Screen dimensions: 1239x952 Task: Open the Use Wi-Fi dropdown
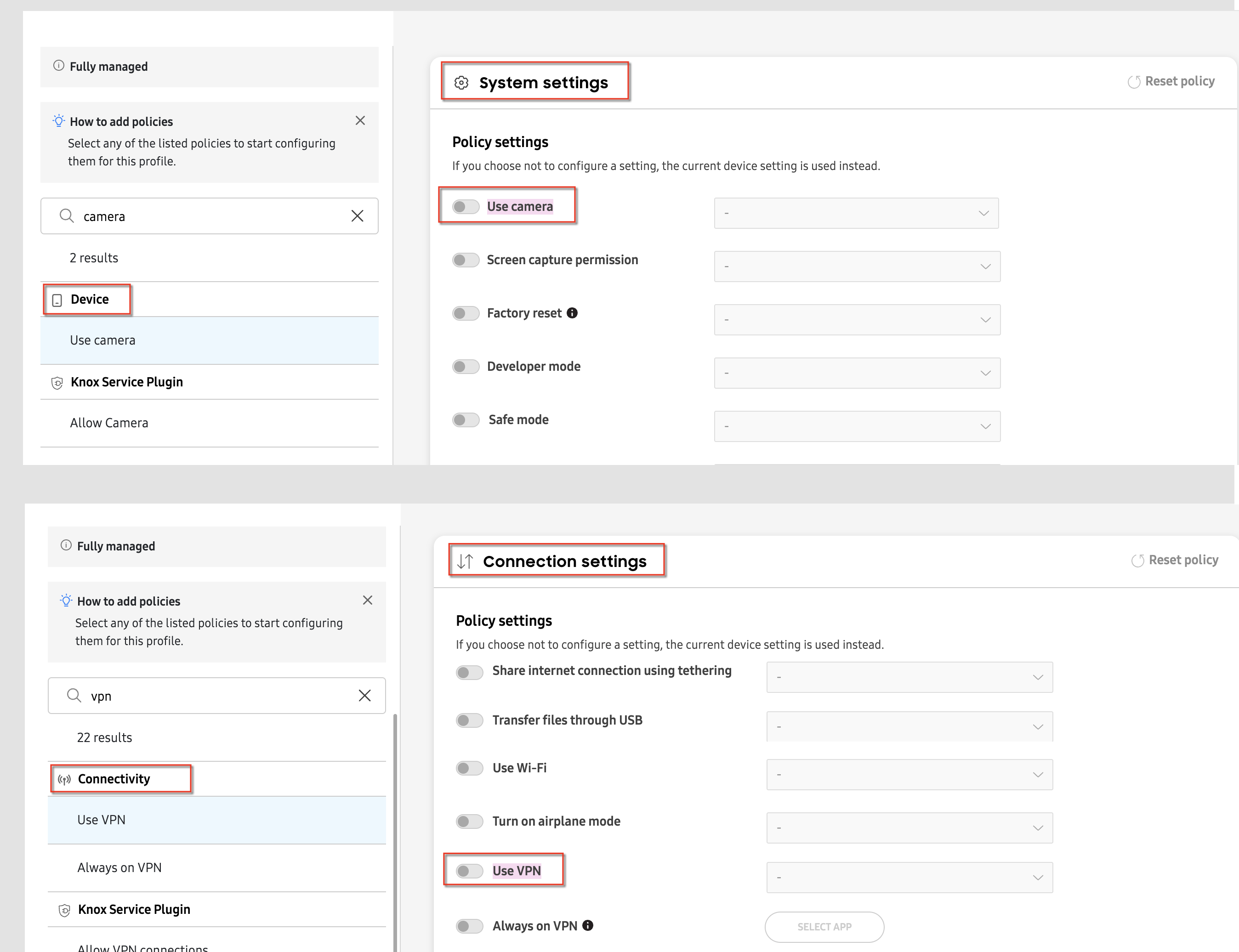coord(909,775)
